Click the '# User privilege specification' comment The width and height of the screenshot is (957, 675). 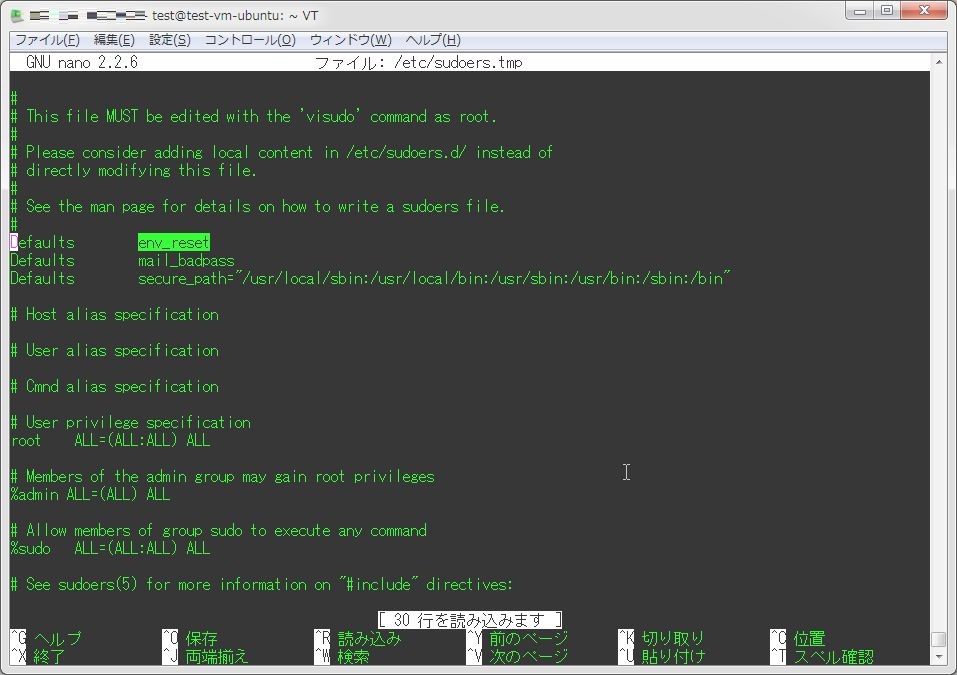[131, 422]
